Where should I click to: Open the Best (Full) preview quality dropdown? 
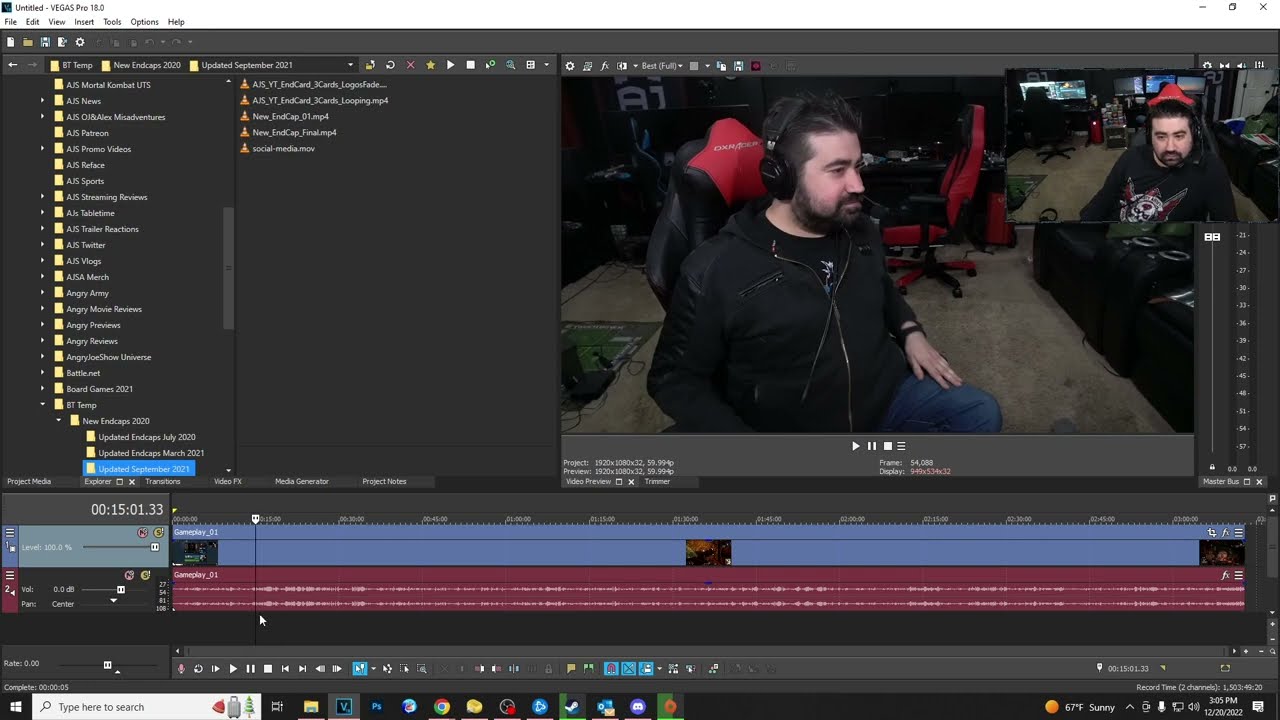pos(662,66)
